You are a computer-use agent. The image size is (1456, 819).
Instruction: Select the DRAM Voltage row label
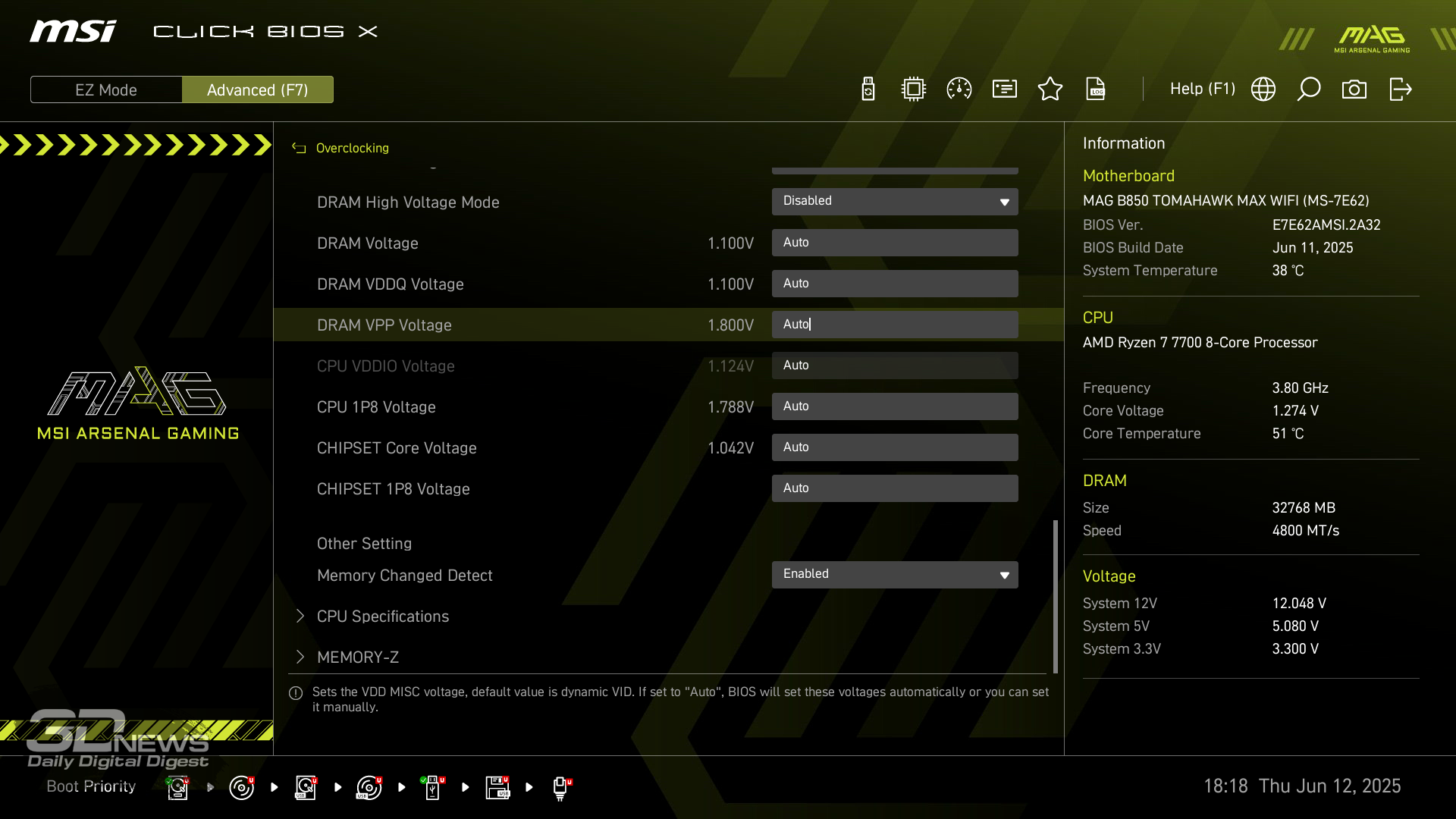click(x=367, y=243)
